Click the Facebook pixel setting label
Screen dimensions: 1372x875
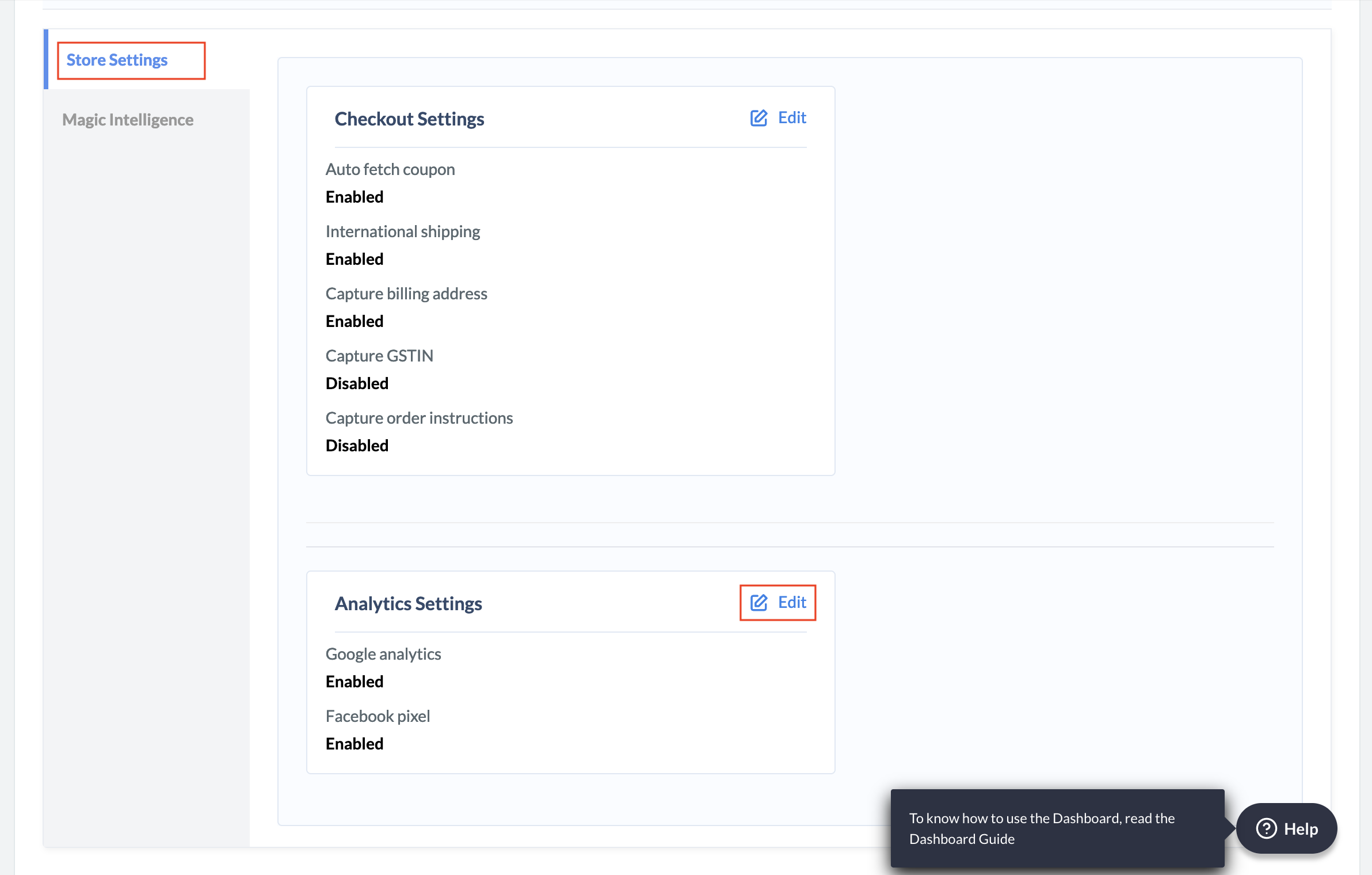(x=378, y=716)
